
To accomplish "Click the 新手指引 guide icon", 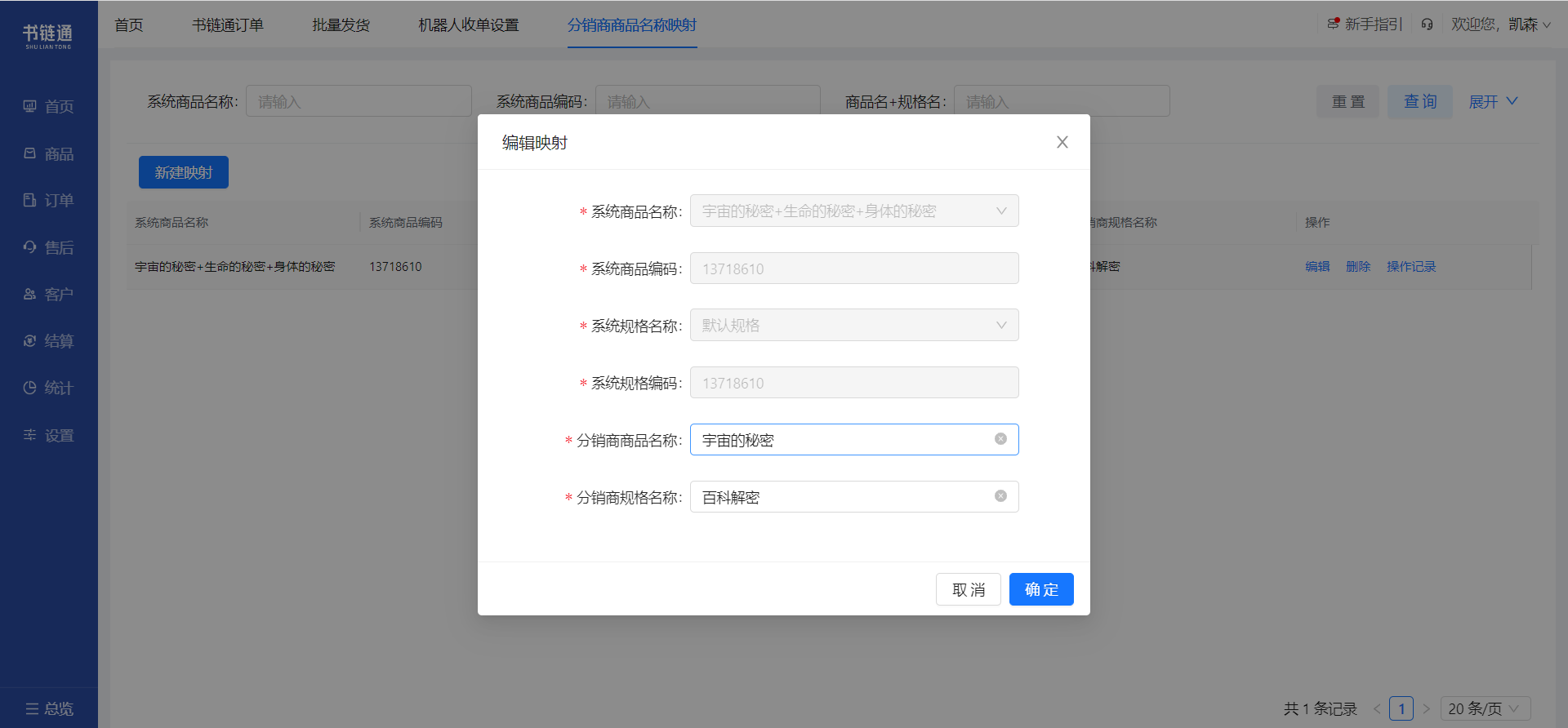I will point(1334,24).
